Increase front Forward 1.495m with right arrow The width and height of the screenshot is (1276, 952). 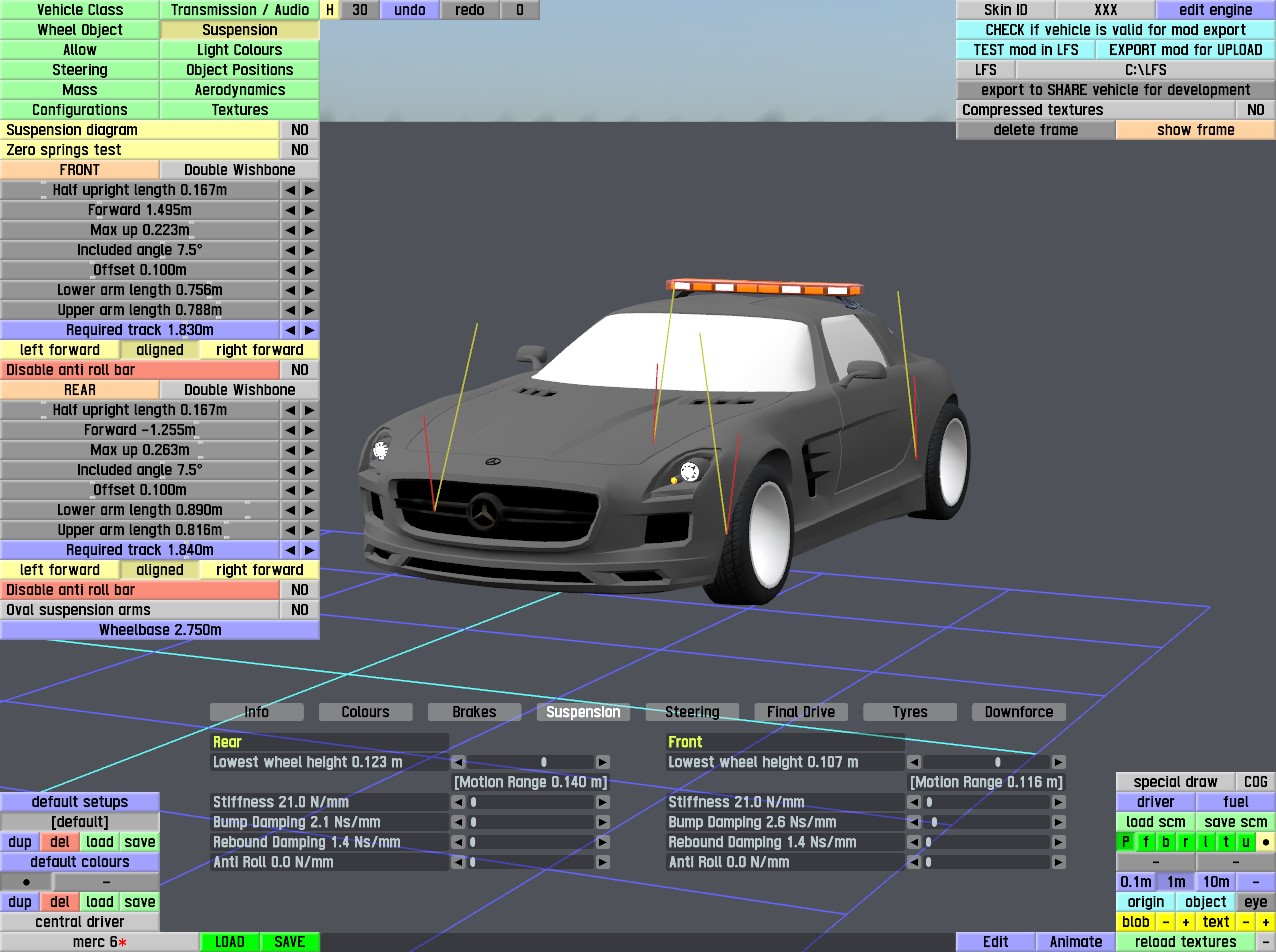310,210
